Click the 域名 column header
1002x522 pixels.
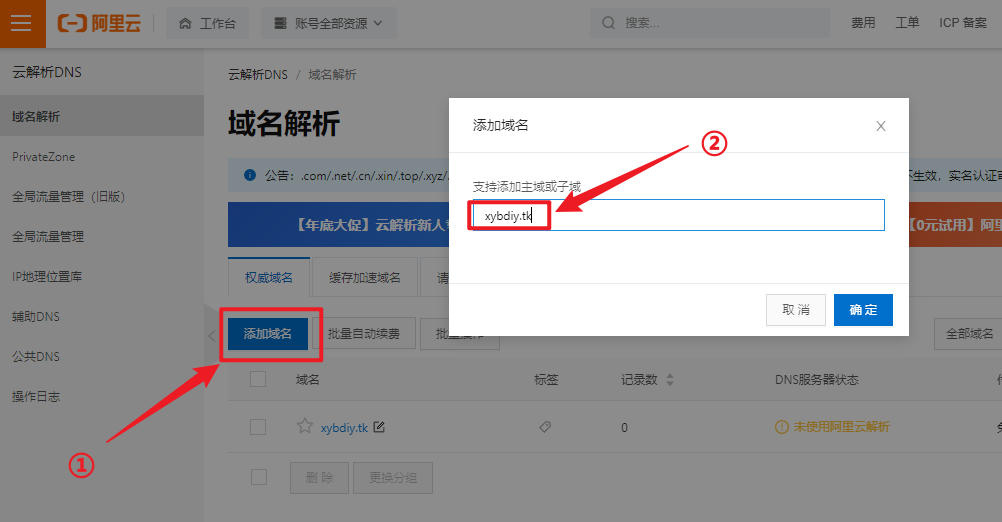[x=307, y=380]
